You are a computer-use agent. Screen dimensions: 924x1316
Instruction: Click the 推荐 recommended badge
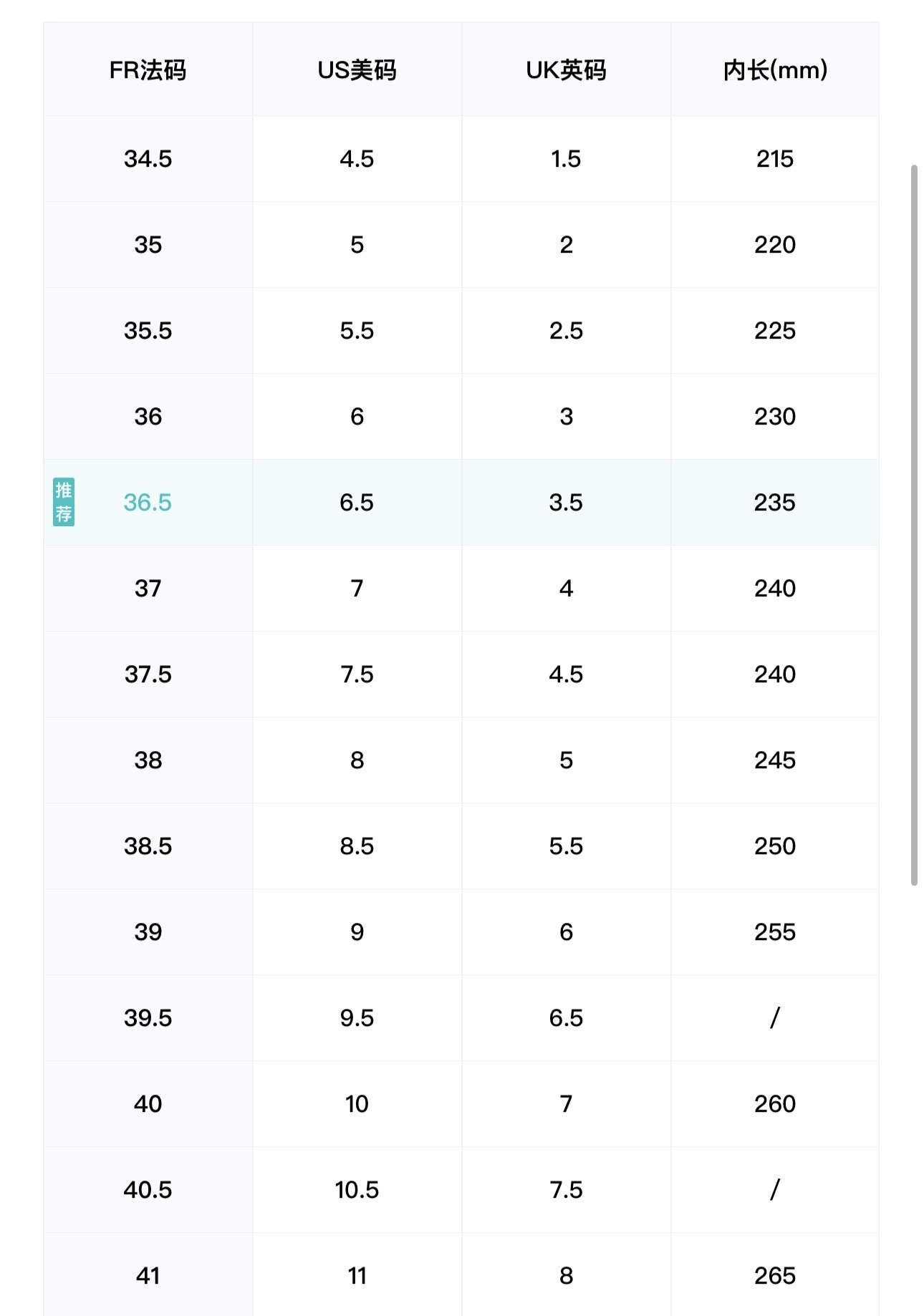point(64,502)
